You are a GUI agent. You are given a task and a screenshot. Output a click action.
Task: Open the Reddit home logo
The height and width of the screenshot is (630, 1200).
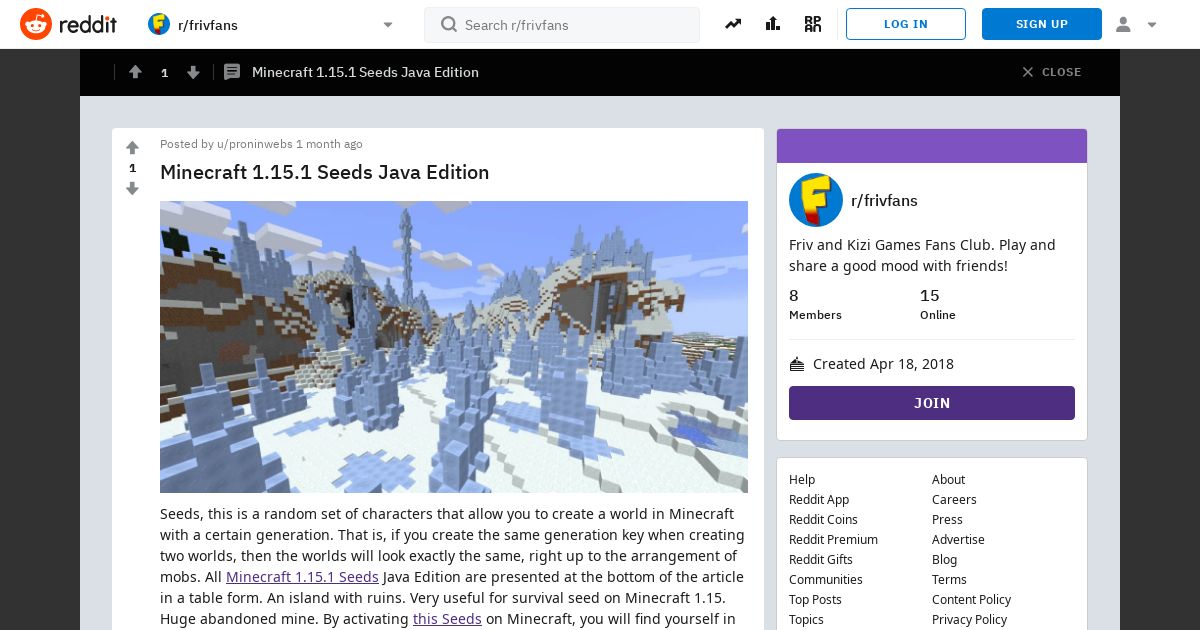click(x=68, y=24)
